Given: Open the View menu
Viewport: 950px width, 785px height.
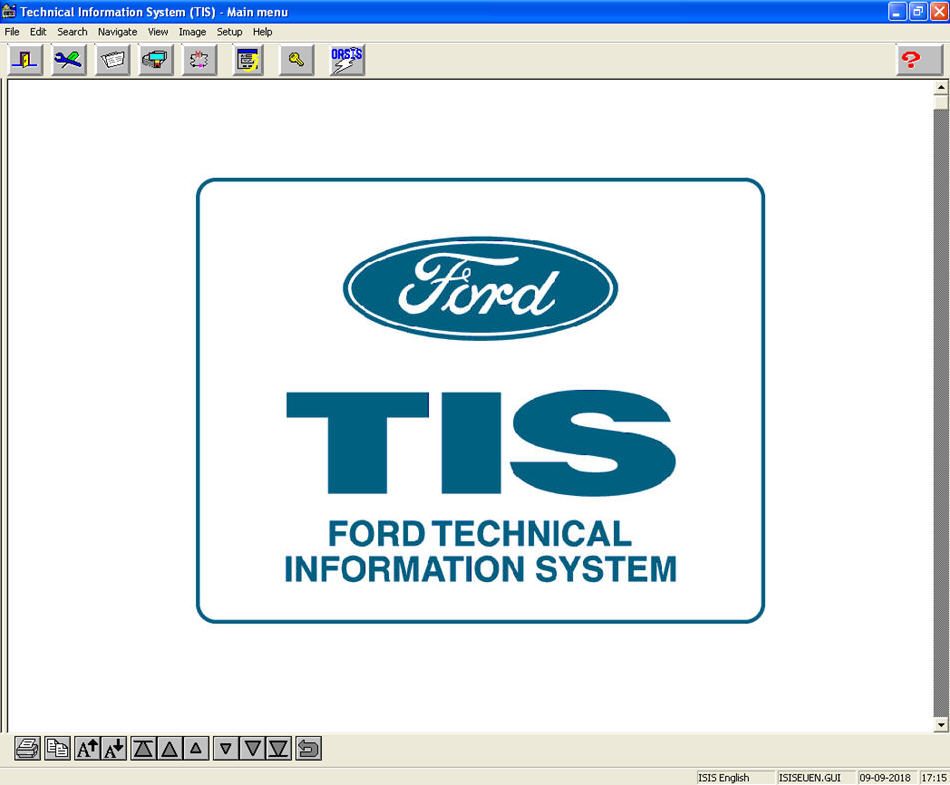Looking at the screenshot, I should (x=158, y=31).
